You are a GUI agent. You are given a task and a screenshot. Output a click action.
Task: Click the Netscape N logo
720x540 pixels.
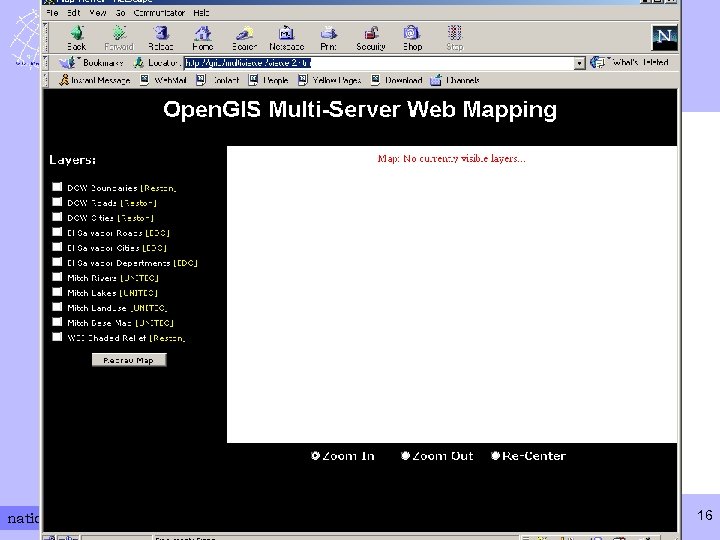[664, 37]
